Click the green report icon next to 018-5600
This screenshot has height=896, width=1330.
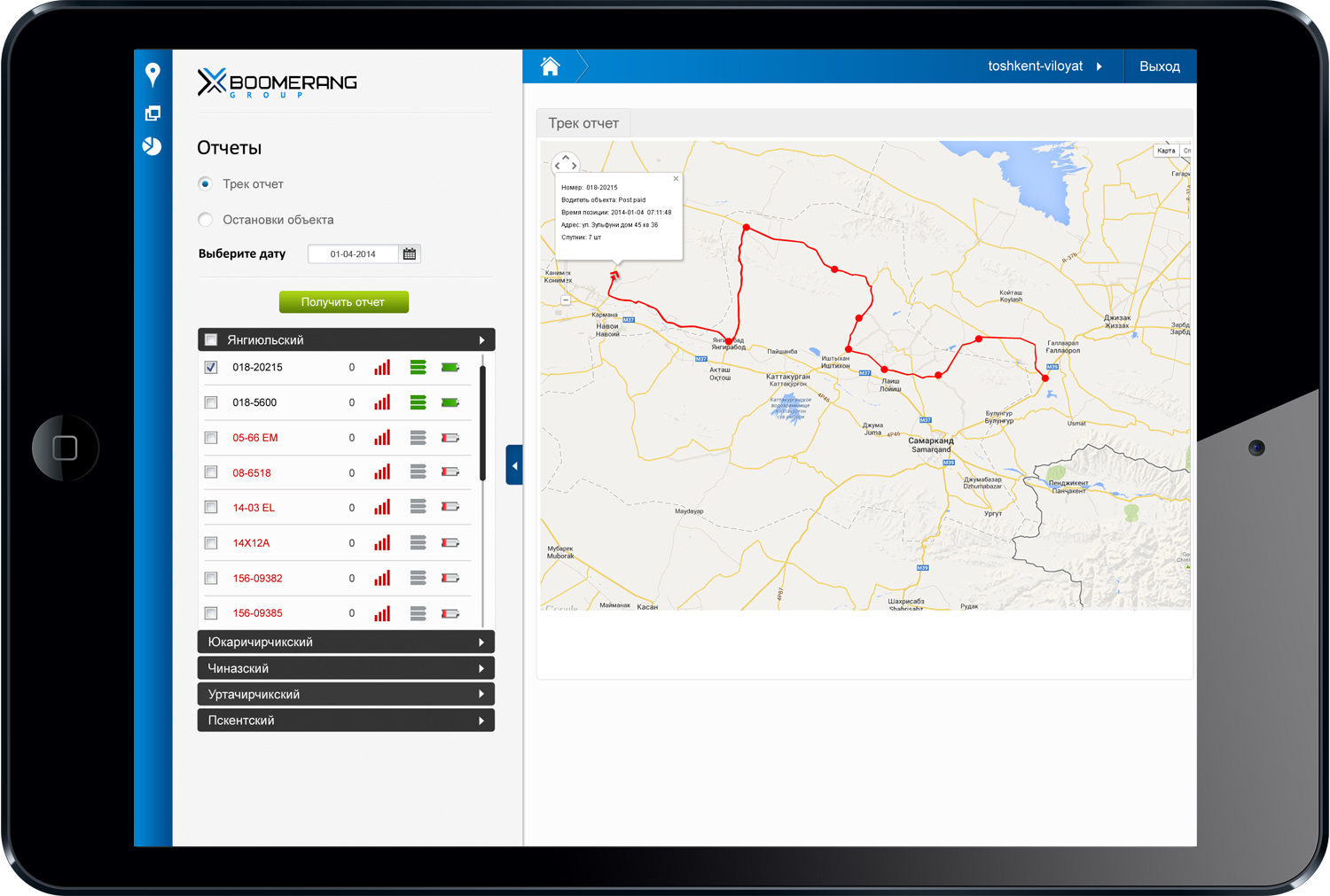click(x=418, y=401)
